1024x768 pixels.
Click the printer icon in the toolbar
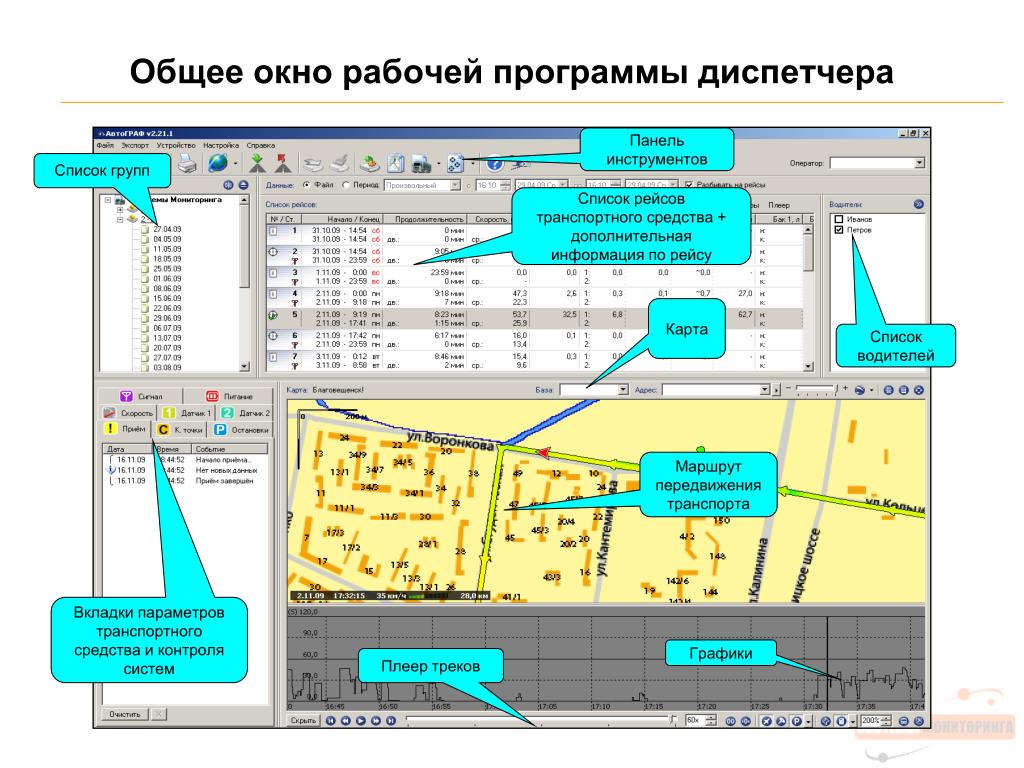pos(187,163)
